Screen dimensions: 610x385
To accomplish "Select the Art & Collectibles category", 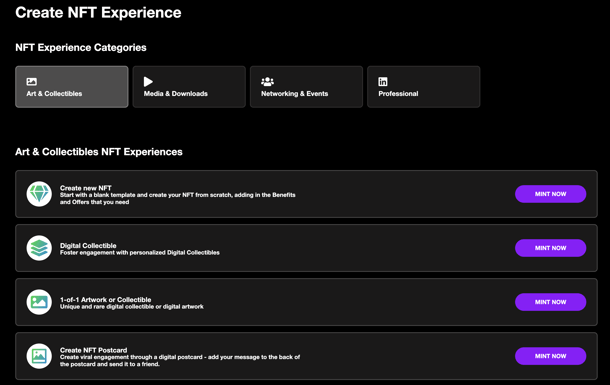I will 72,87.
